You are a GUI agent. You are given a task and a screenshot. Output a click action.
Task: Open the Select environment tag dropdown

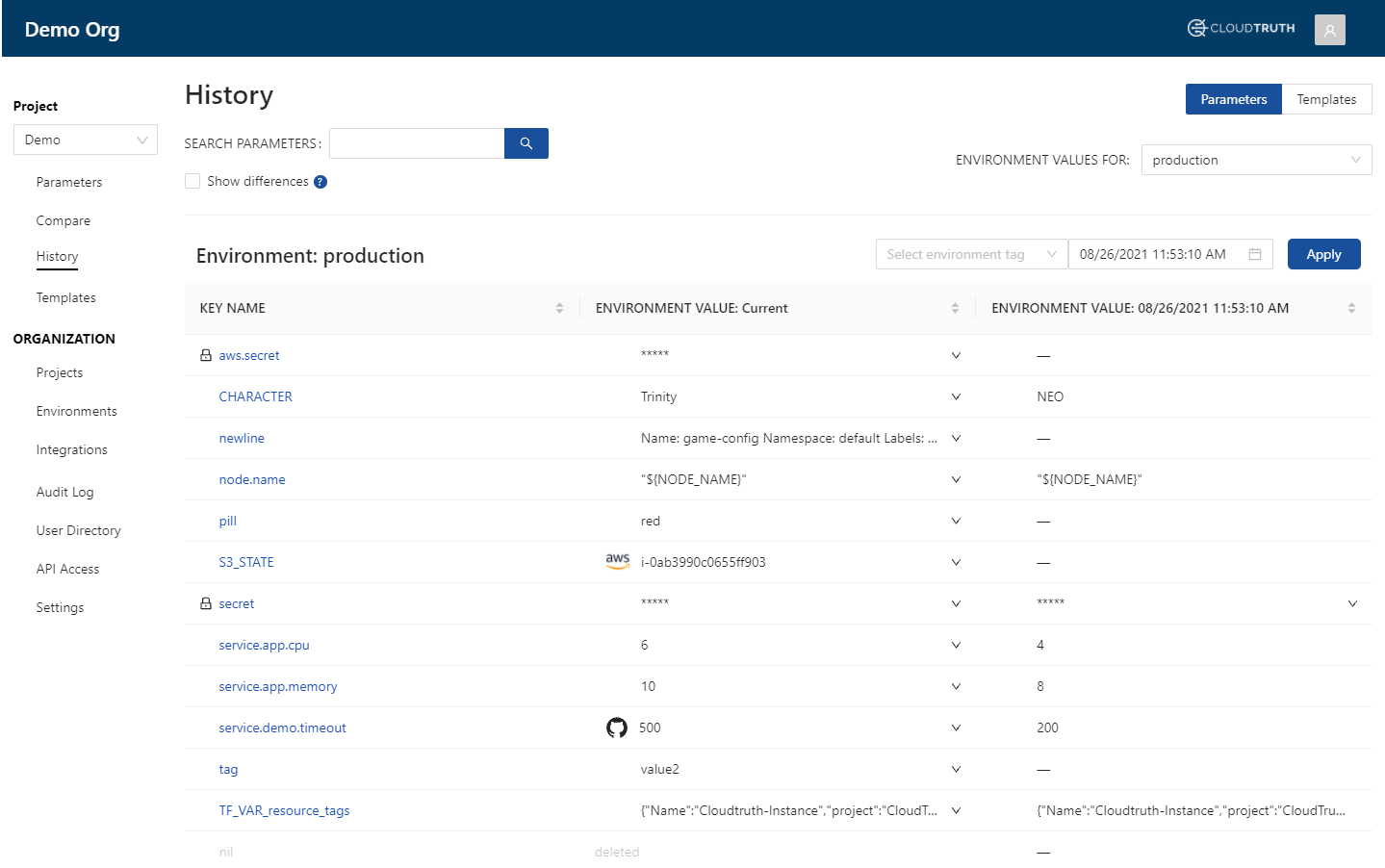pos(970,254)
